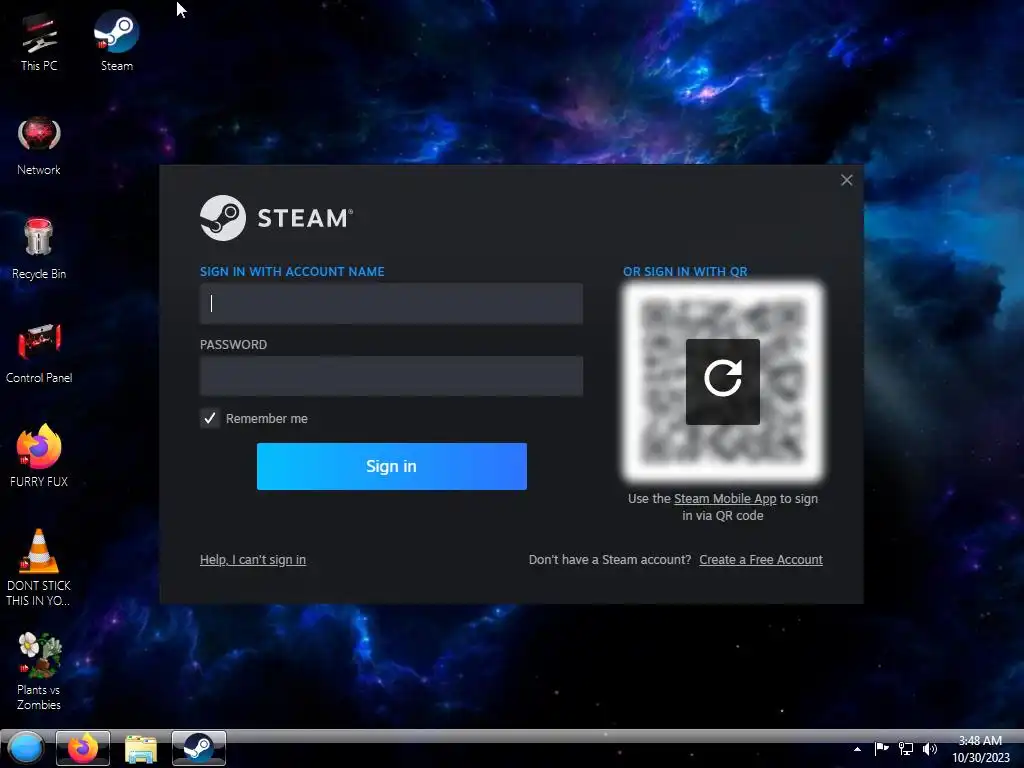This screenshot has height=768, width=1024.
Task: Click the Sign in button
Action: tap(392, 466)
